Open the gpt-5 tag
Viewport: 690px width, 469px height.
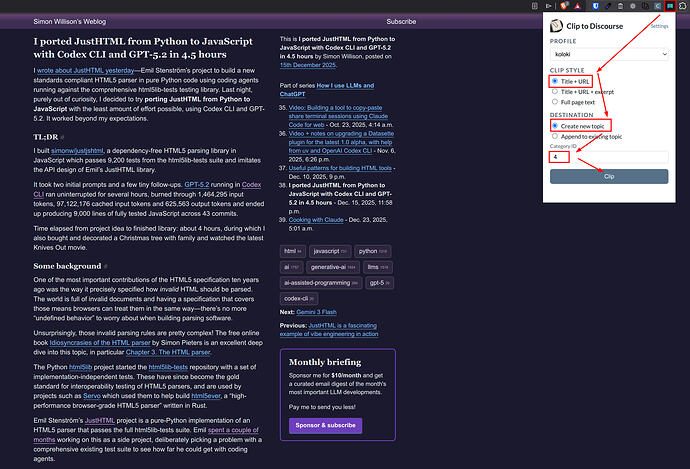click(379, 283)
